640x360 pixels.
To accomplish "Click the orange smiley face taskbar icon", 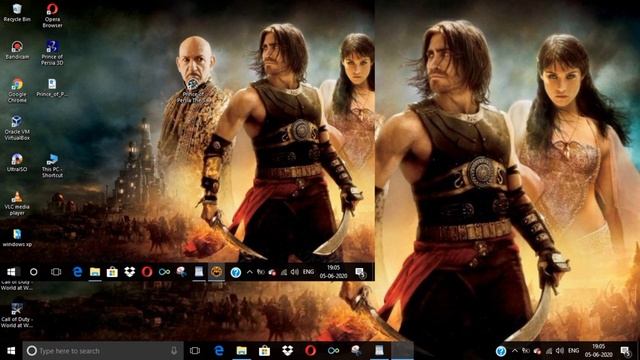I will [x=216, y=272].
